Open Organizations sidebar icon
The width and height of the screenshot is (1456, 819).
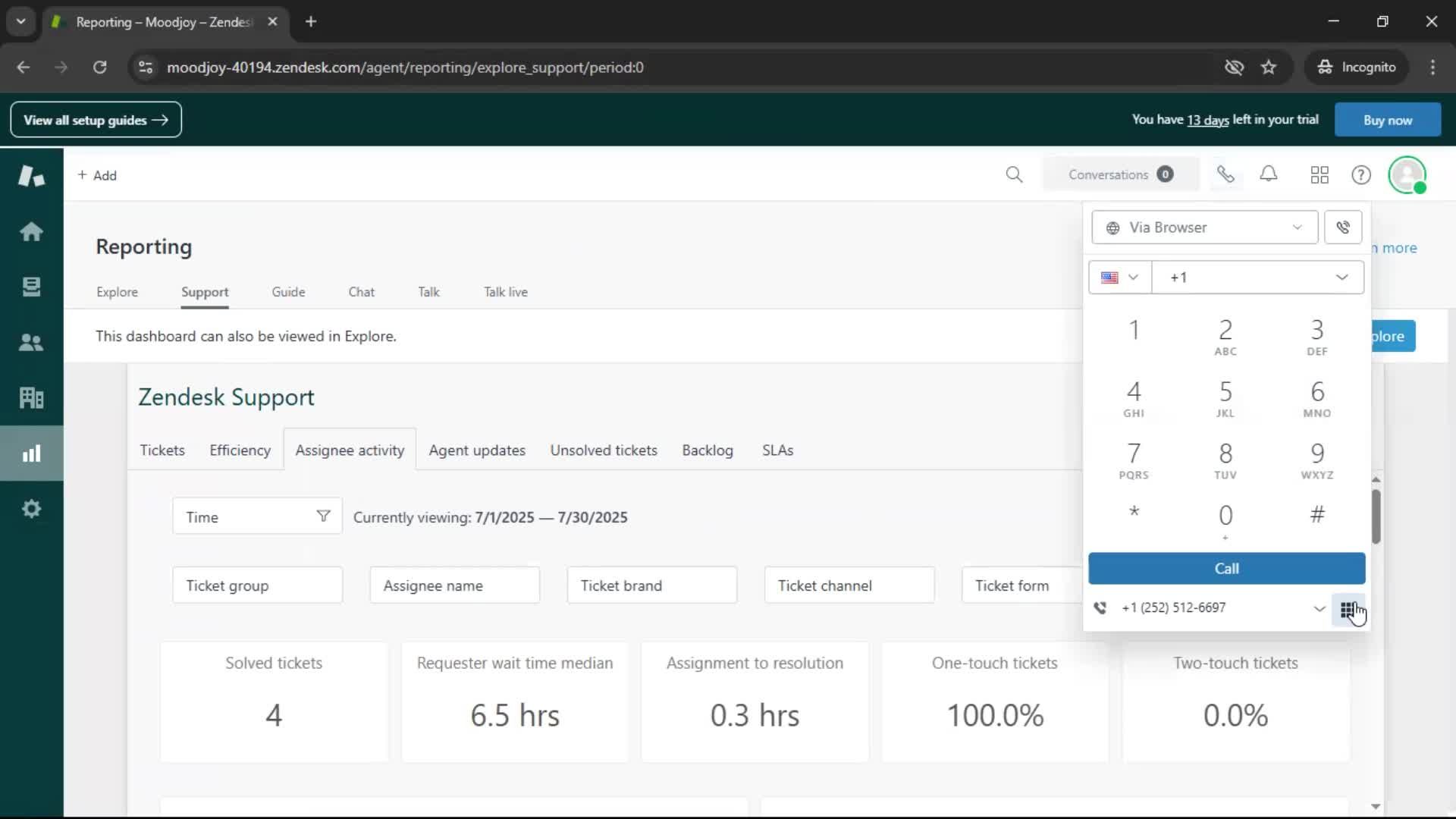[31, 397]
